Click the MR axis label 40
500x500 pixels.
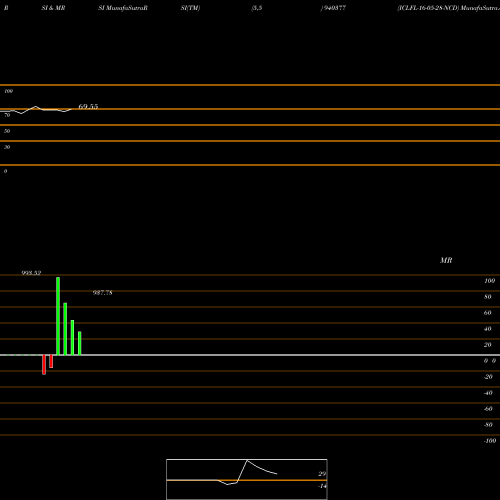(x=488, y=329)
